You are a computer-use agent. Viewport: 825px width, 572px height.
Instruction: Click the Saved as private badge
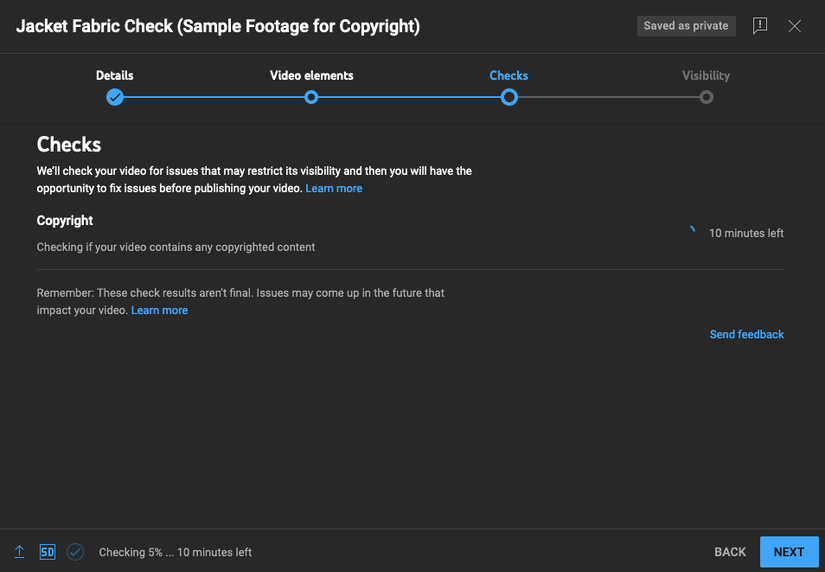(686, 26)
